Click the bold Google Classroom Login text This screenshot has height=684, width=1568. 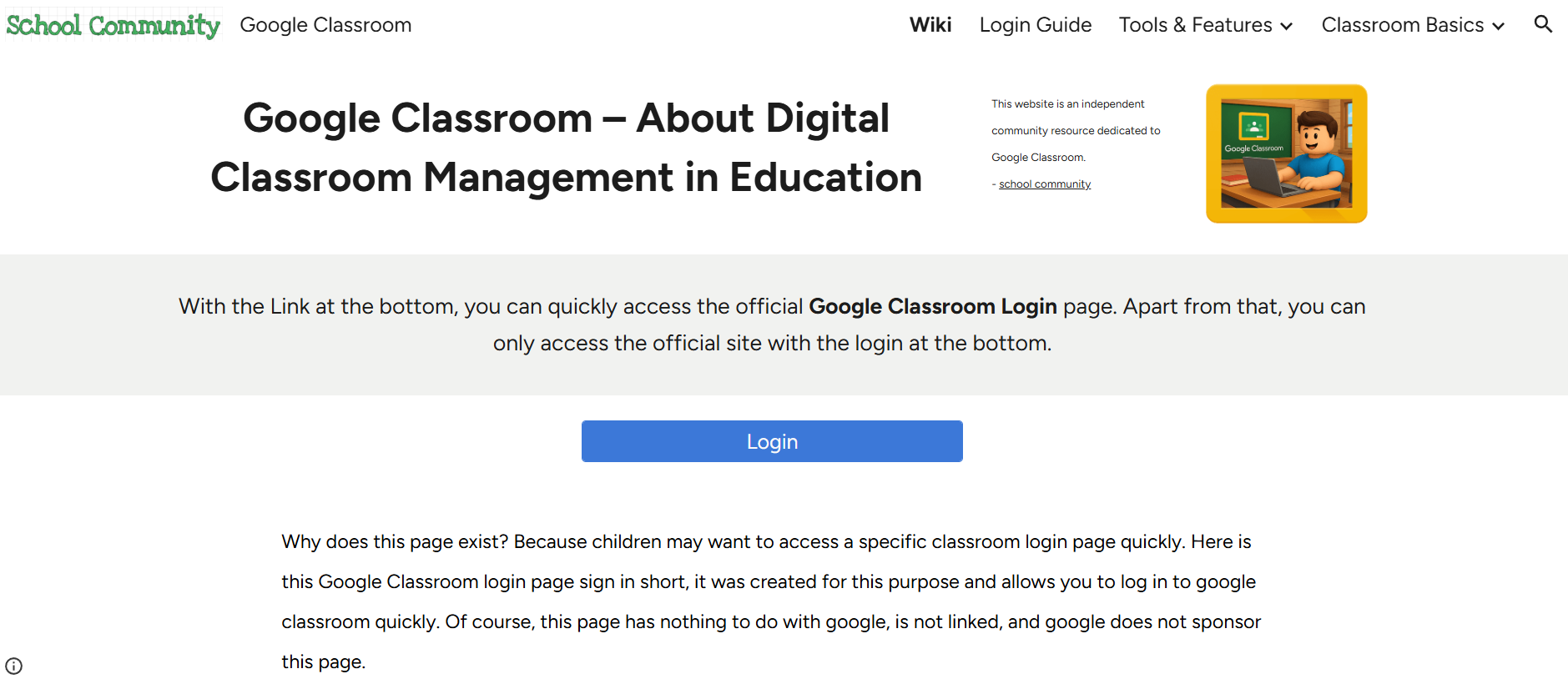coord(933,306)
